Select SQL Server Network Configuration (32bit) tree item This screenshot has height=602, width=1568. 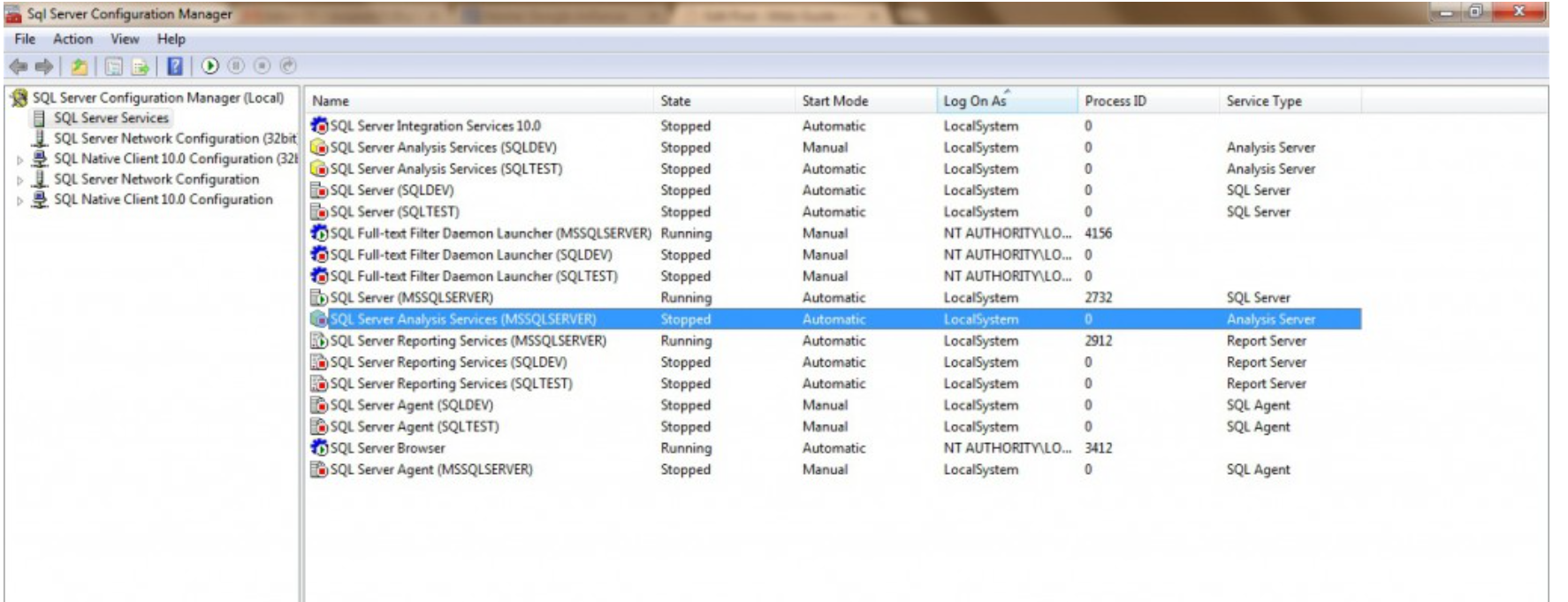click(175, 139)
